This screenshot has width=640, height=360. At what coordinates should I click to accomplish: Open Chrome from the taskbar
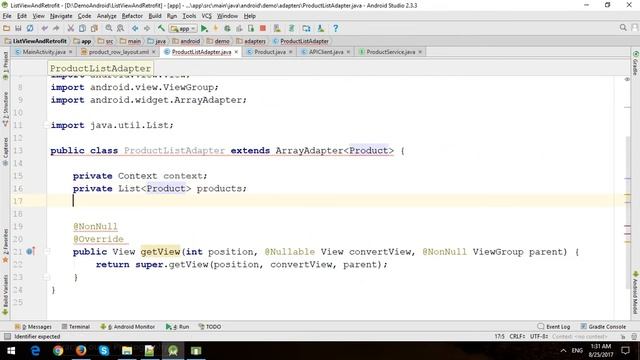coord(58,351)
